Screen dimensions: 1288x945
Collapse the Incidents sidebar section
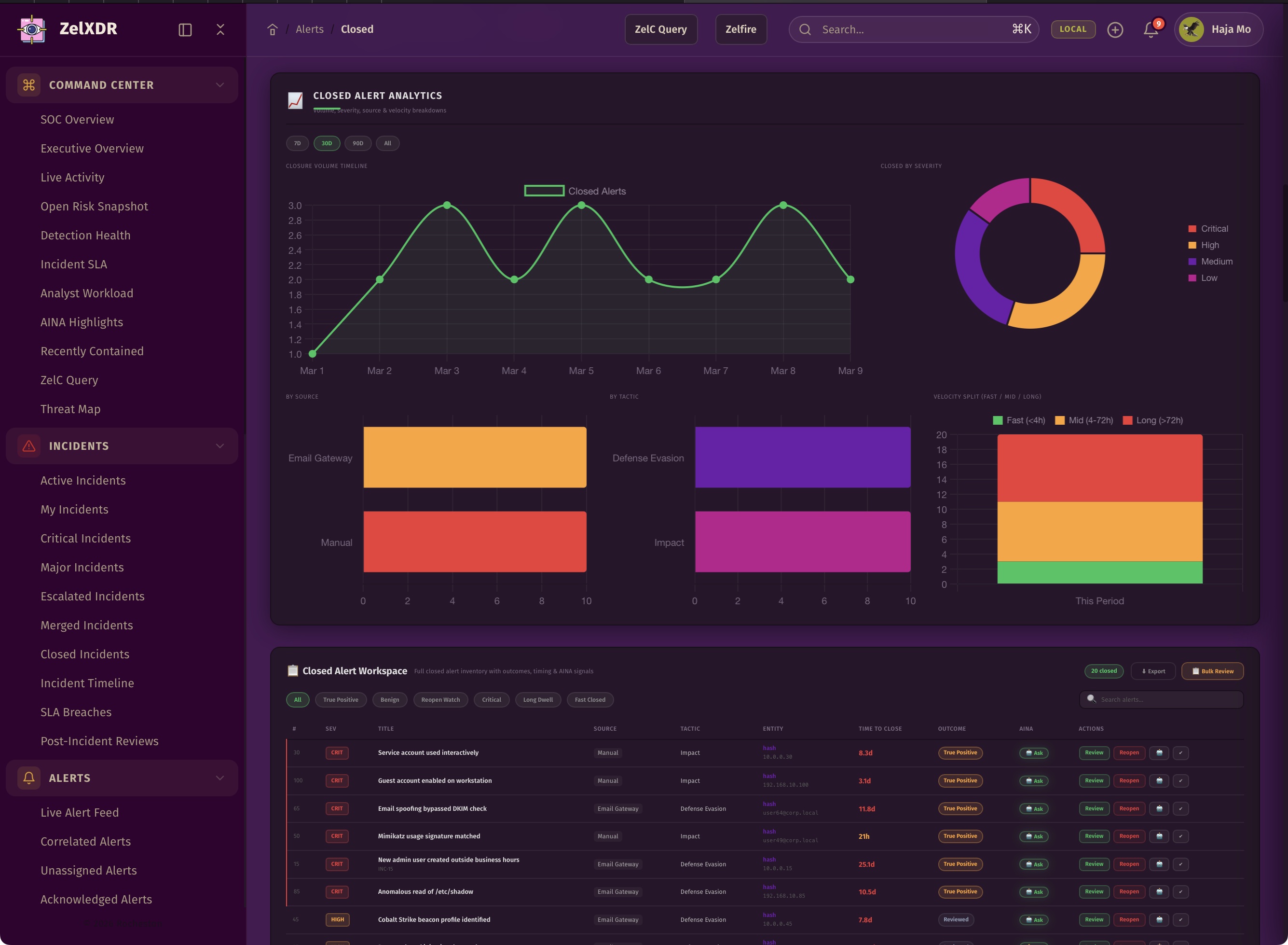[x=219, y=446]
